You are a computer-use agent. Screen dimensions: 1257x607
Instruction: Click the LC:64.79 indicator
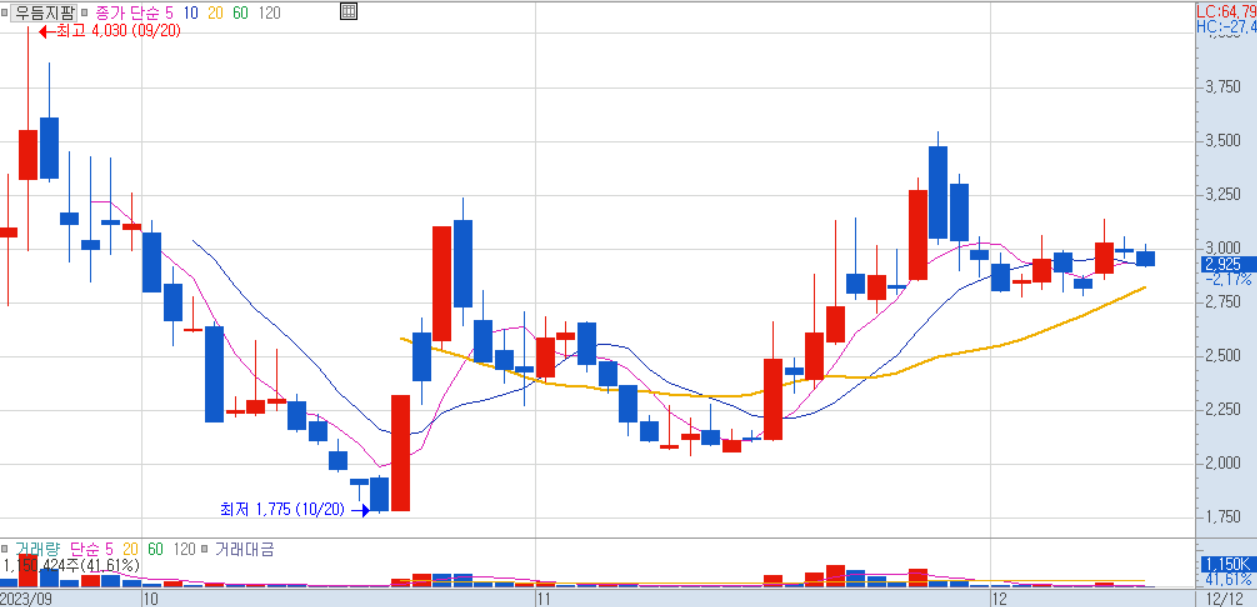click(x=1226, y=11)
